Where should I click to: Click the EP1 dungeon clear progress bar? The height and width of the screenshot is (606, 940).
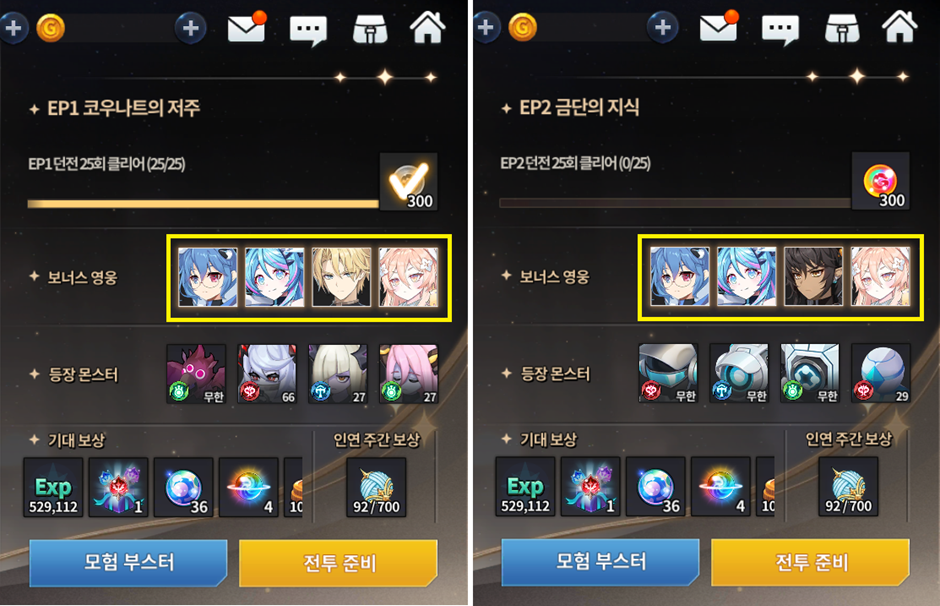pyautogui.click(x=203, y=204)
